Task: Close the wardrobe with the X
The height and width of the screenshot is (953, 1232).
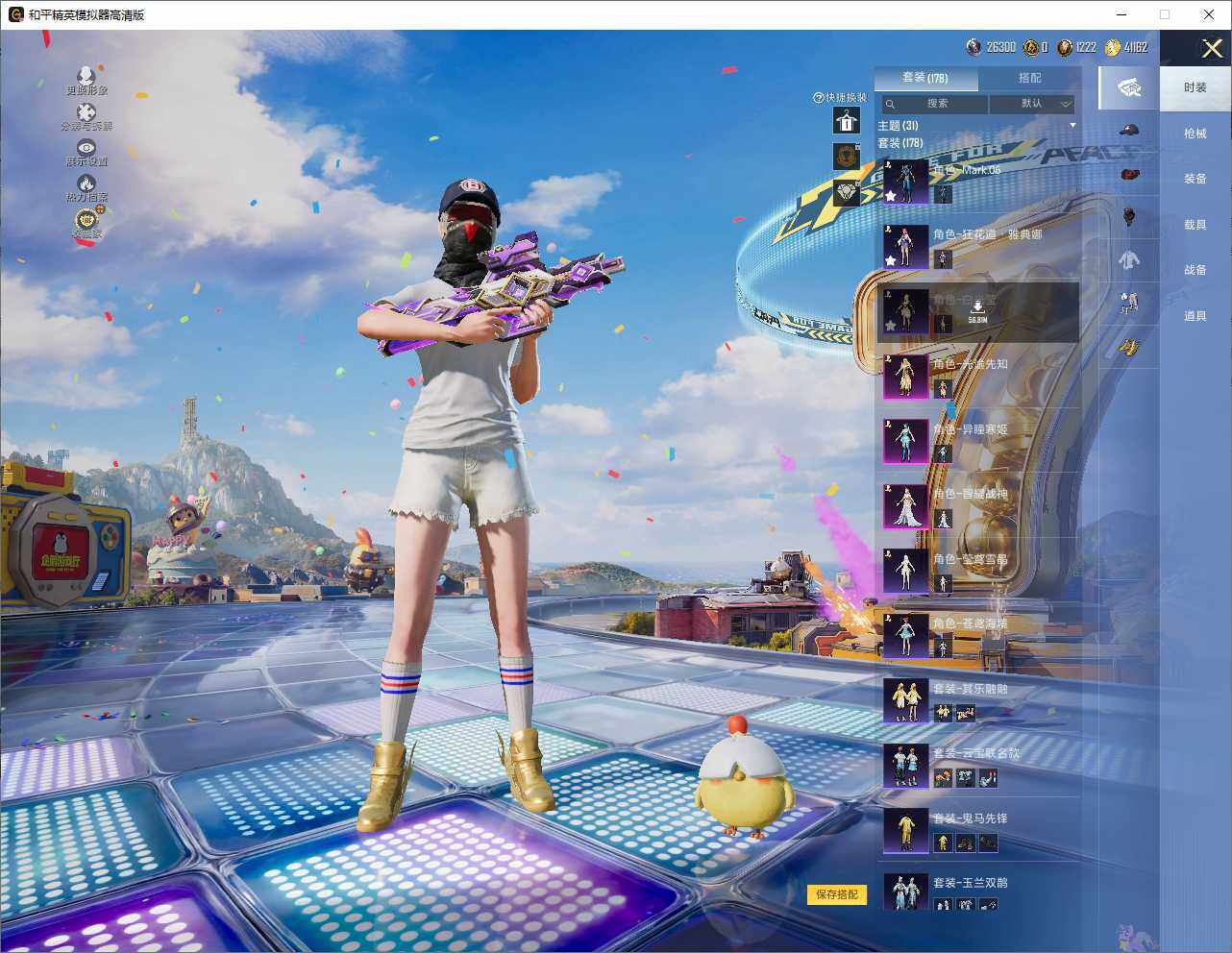Action: [x=1212, y=48]
